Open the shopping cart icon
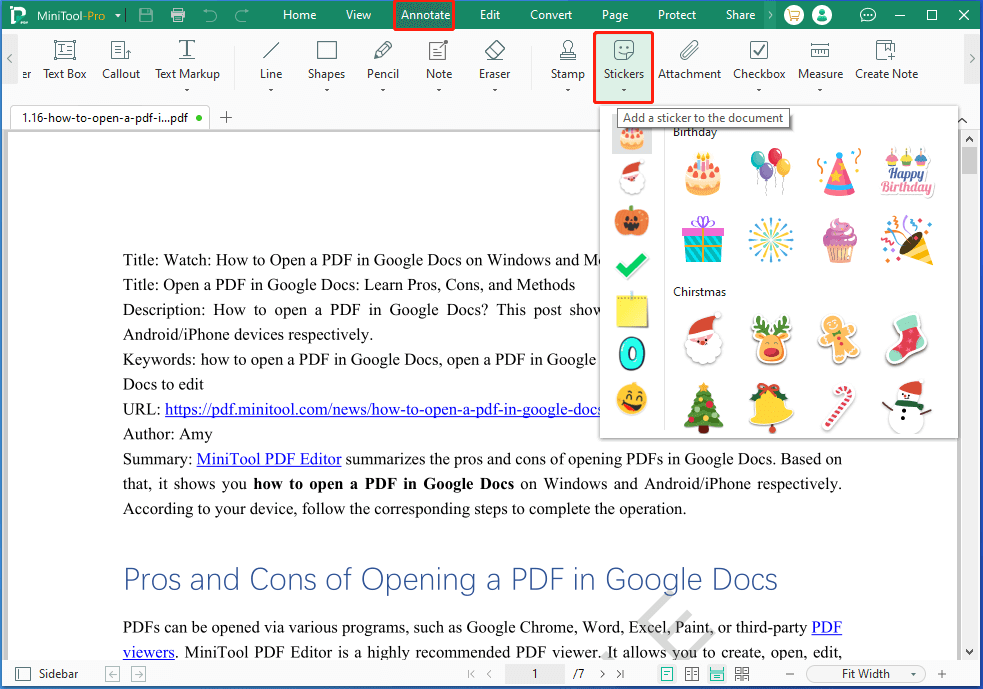This screenshot has height=689, width=983. 794,15
